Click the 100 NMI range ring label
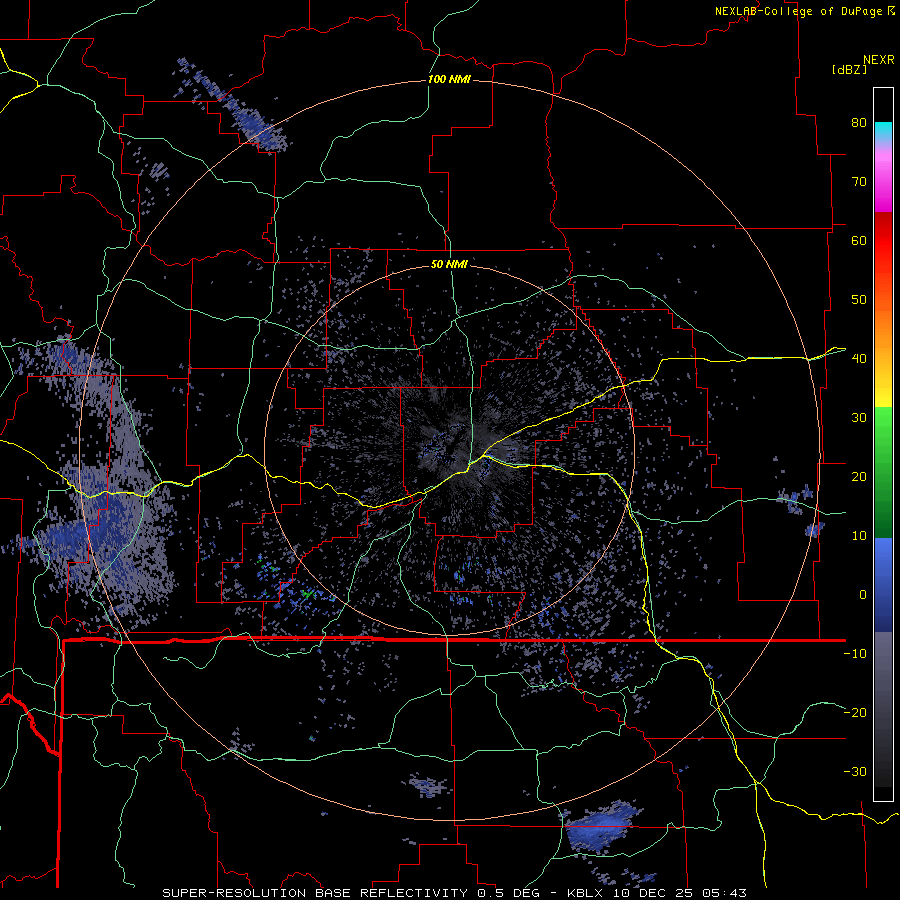This screenshot has height=900, width=900. (449, 79)
